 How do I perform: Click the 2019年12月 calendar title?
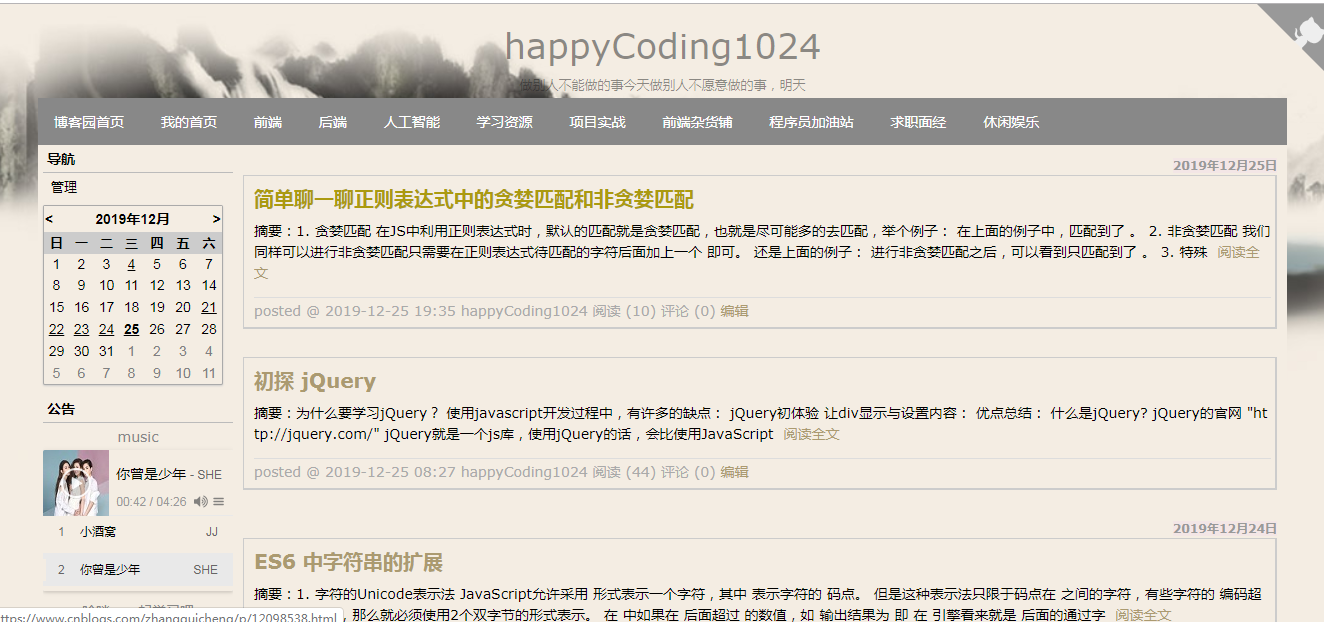click(133, 219)
